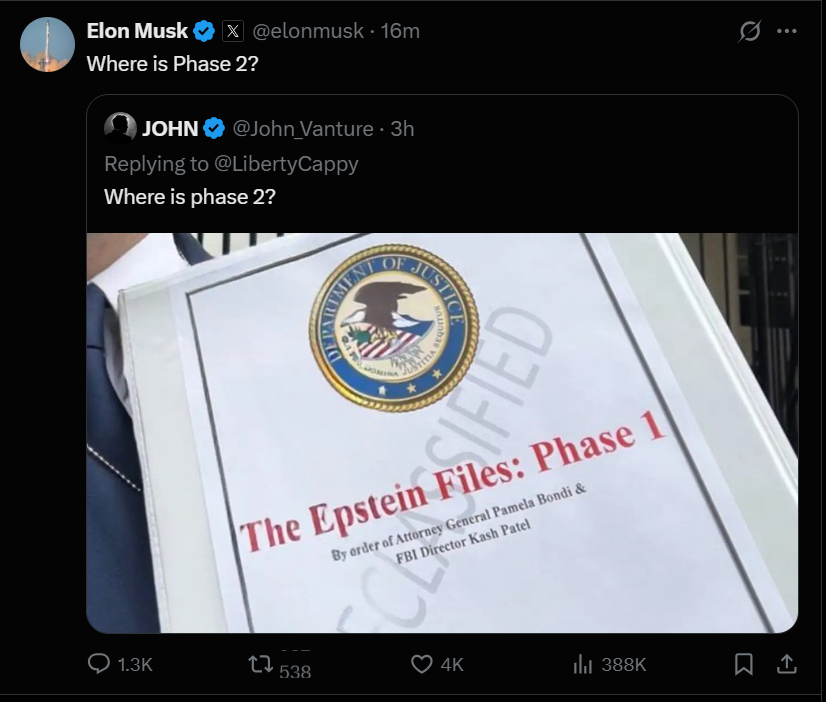Image resolution: width=826 pixels, height=702 pixels.
Task: Like the post with heart icon
Action: tap(421, 665)
